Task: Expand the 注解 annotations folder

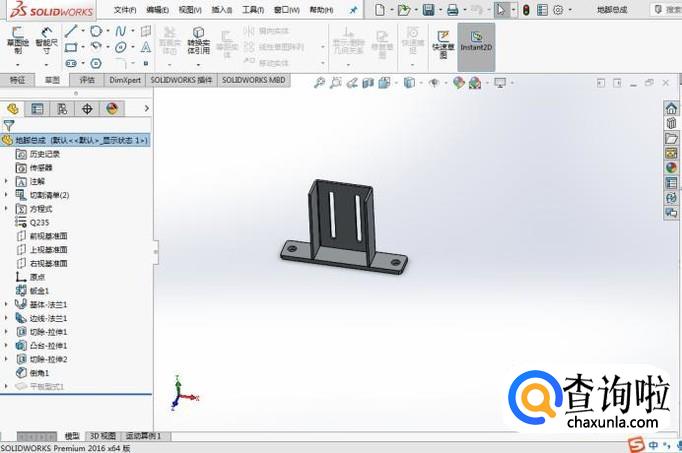Action: 7,181
